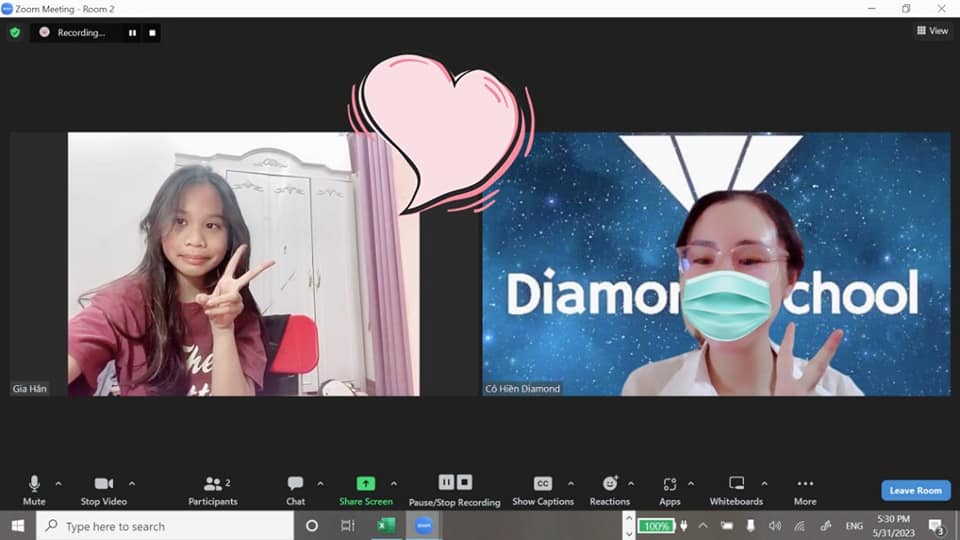Click the green encryption shield icon

click(15, 32)
